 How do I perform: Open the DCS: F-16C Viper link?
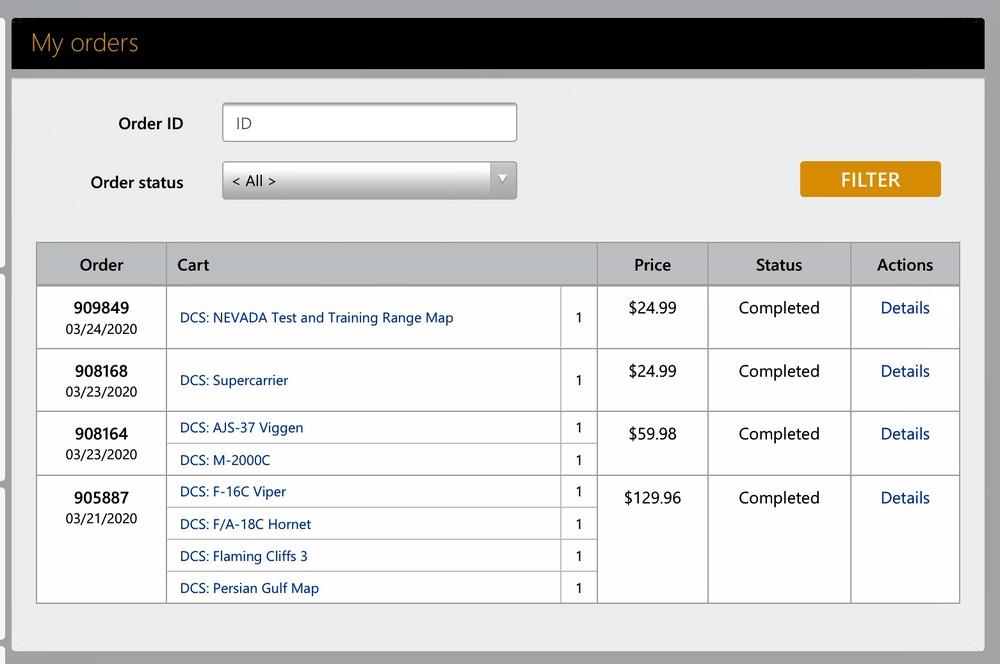(x=233, y=492)
